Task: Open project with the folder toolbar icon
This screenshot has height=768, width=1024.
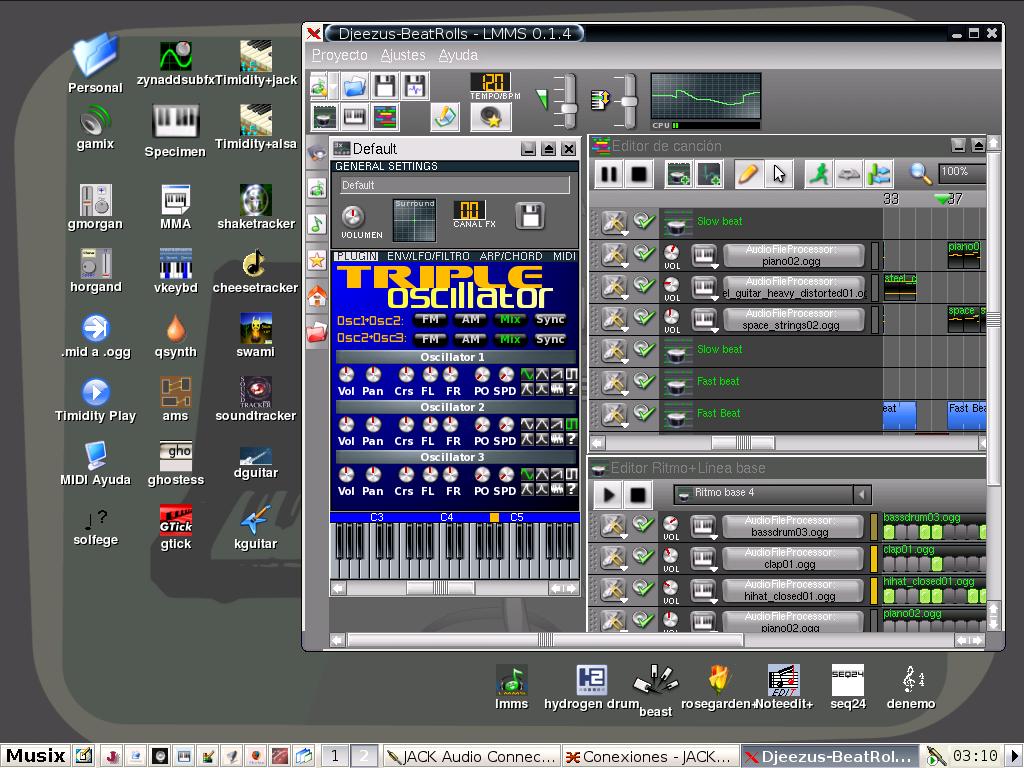Action: (354, 86)
